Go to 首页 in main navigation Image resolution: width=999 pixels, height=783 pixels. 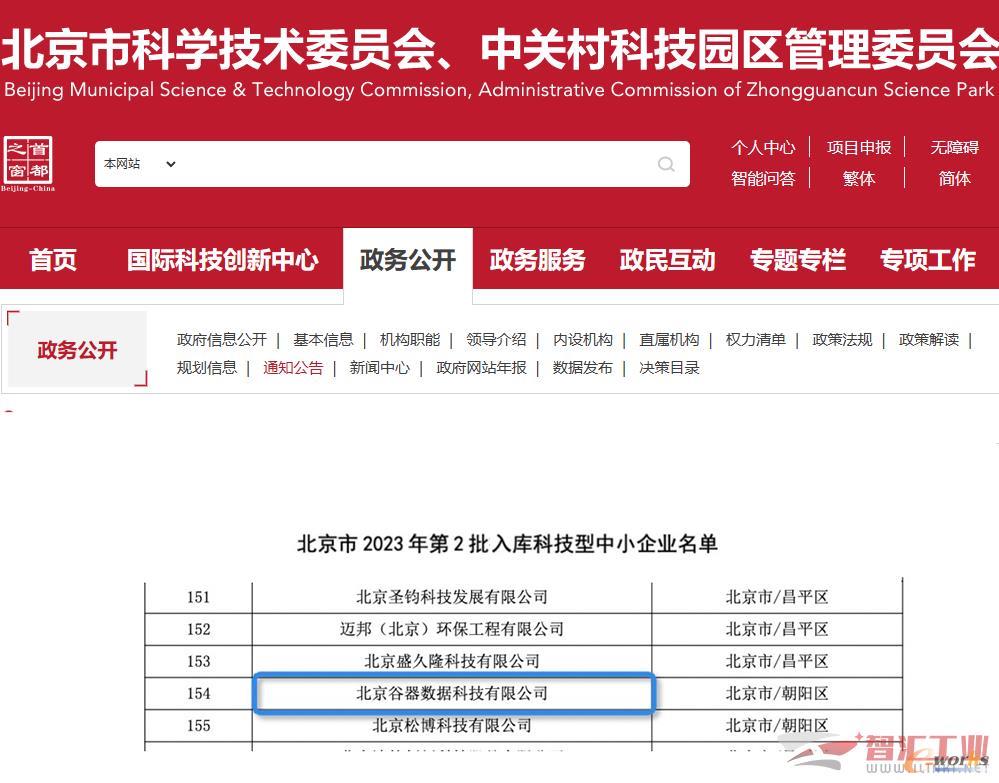point(53,260)
